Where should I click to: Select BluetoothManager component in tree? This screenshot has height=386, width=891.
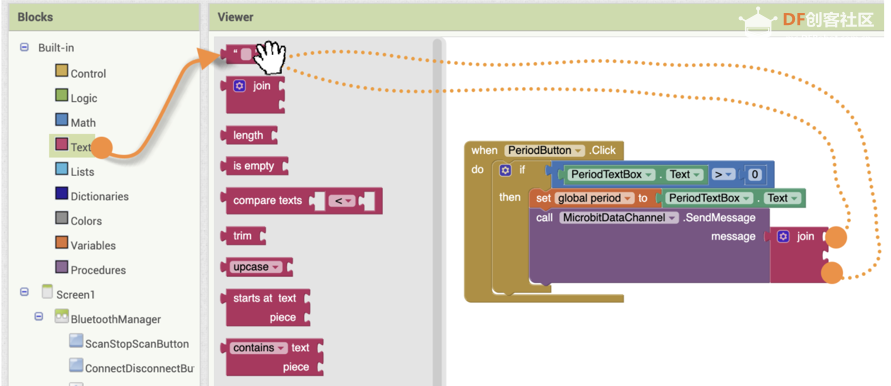(115, 319)
